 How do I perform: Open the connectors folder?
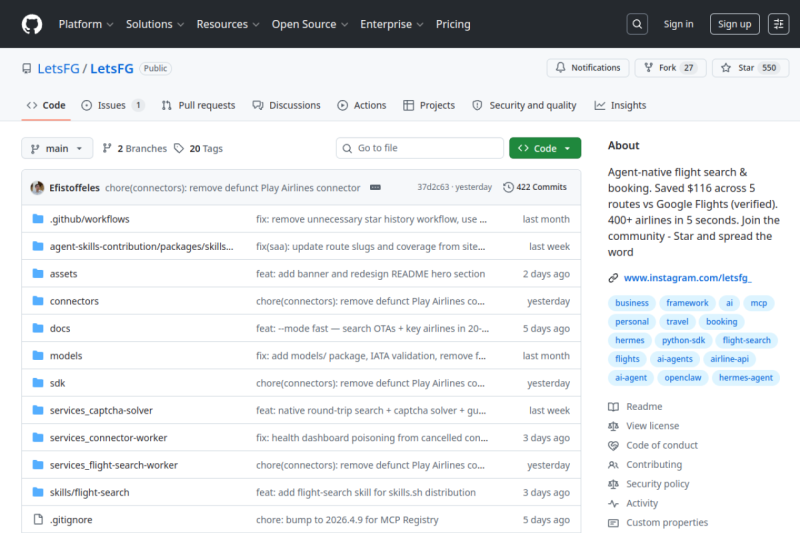74,301
